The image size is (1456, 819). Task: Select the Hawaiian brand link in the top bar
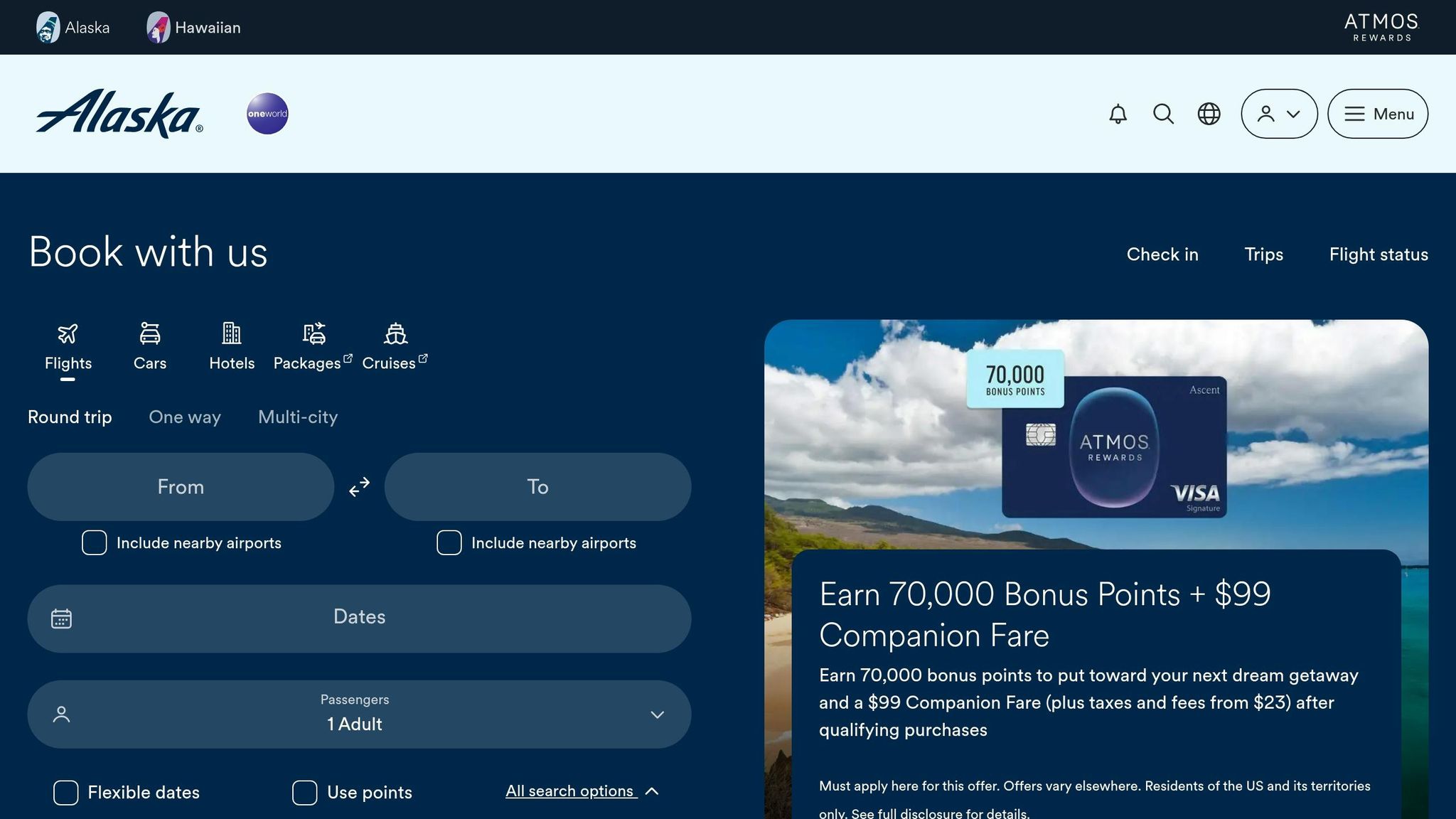point(193,27)
